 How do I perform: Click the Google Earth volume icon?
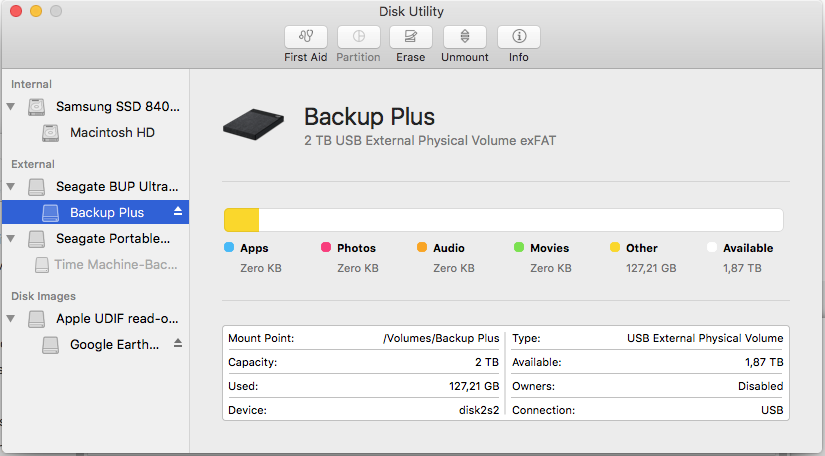click(51, 344)
